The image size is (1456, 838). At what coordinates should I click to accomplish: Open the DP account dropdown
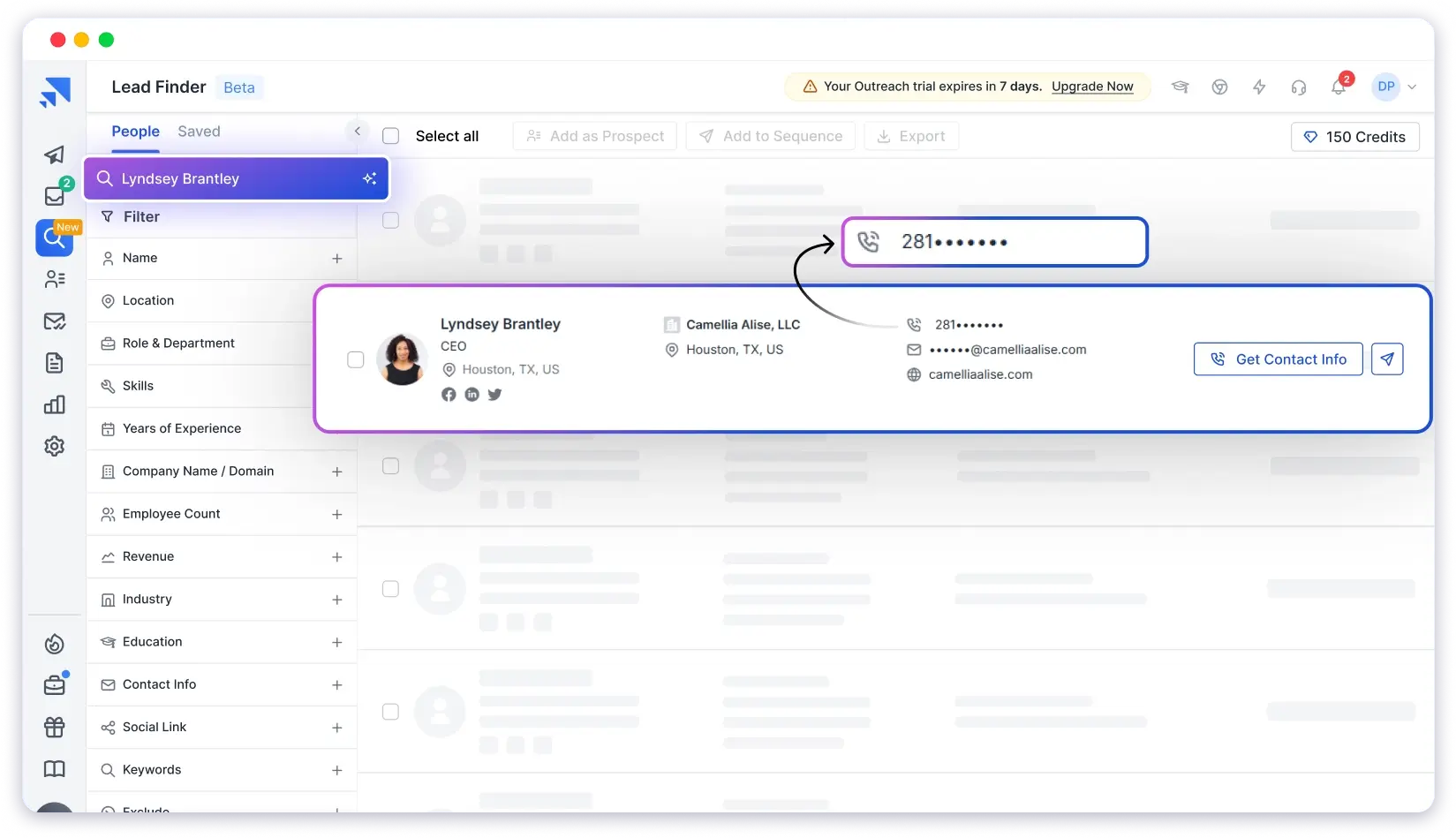coord(1394,87)
